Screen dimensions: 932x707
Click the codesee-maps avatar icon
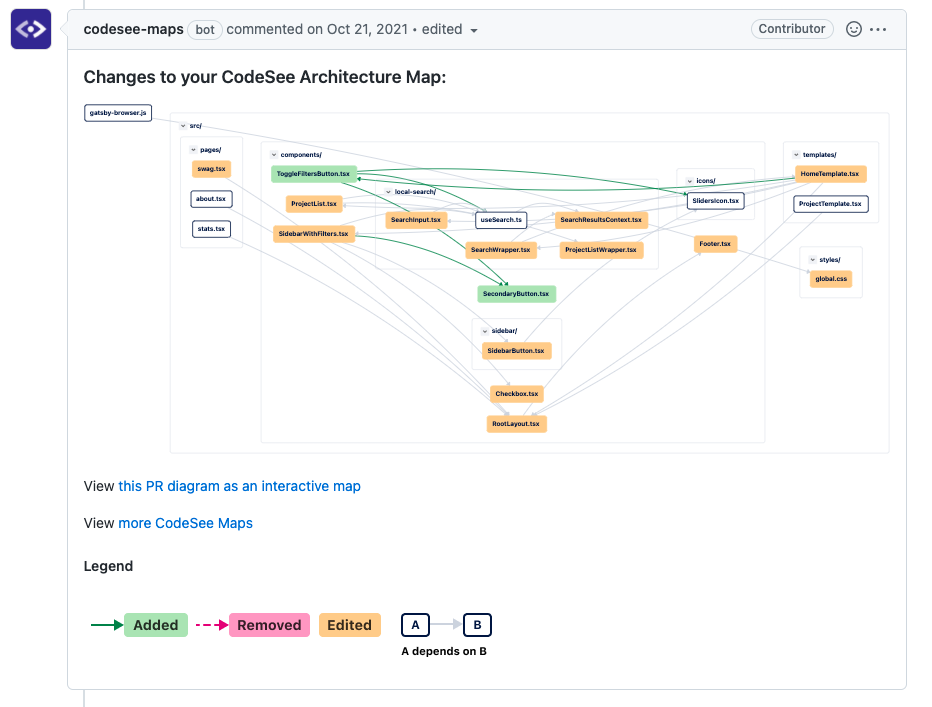tap(31, 29)
